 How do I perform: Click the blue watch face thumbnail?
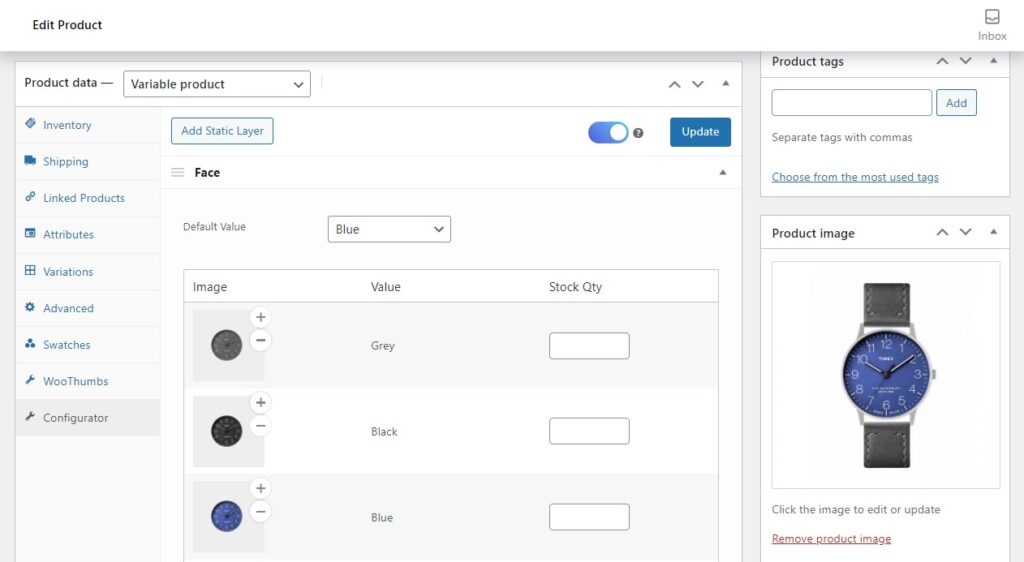pos(227,516)
